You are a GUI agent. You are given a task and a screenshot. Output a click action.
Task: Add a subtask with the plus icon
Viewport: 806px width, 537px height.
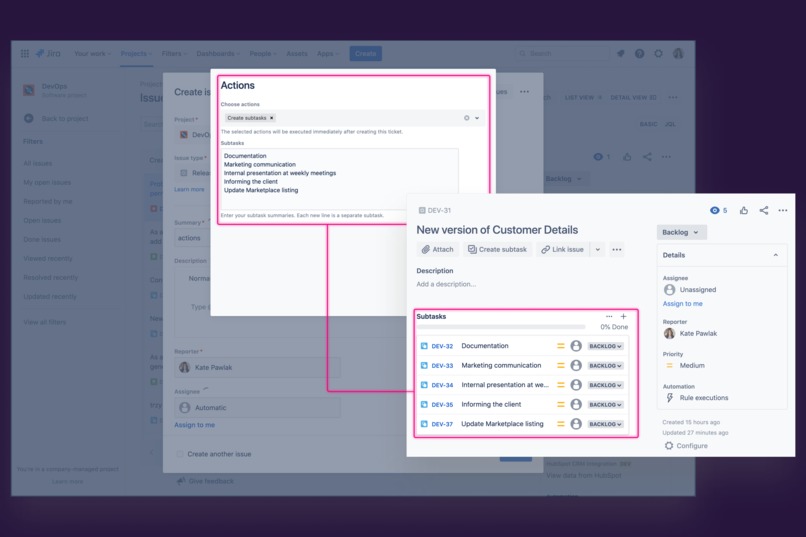(x=624, y=317)
